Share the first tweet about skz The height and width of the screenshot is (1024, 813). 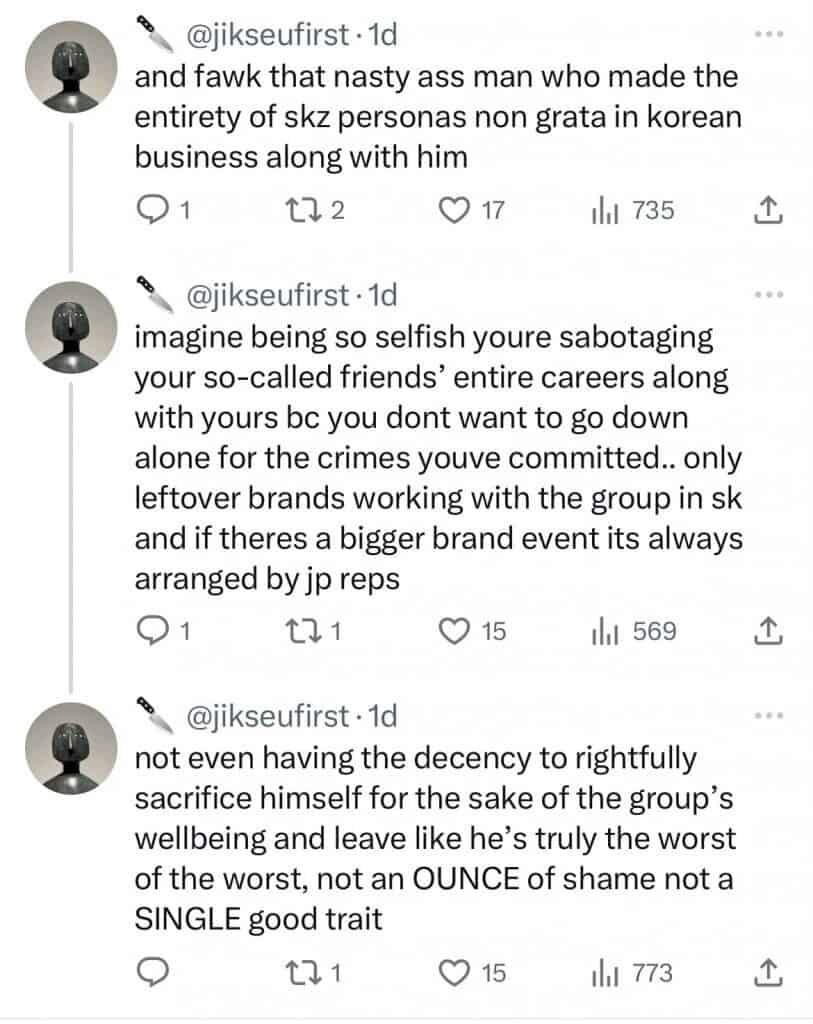[x=766, y=211]
